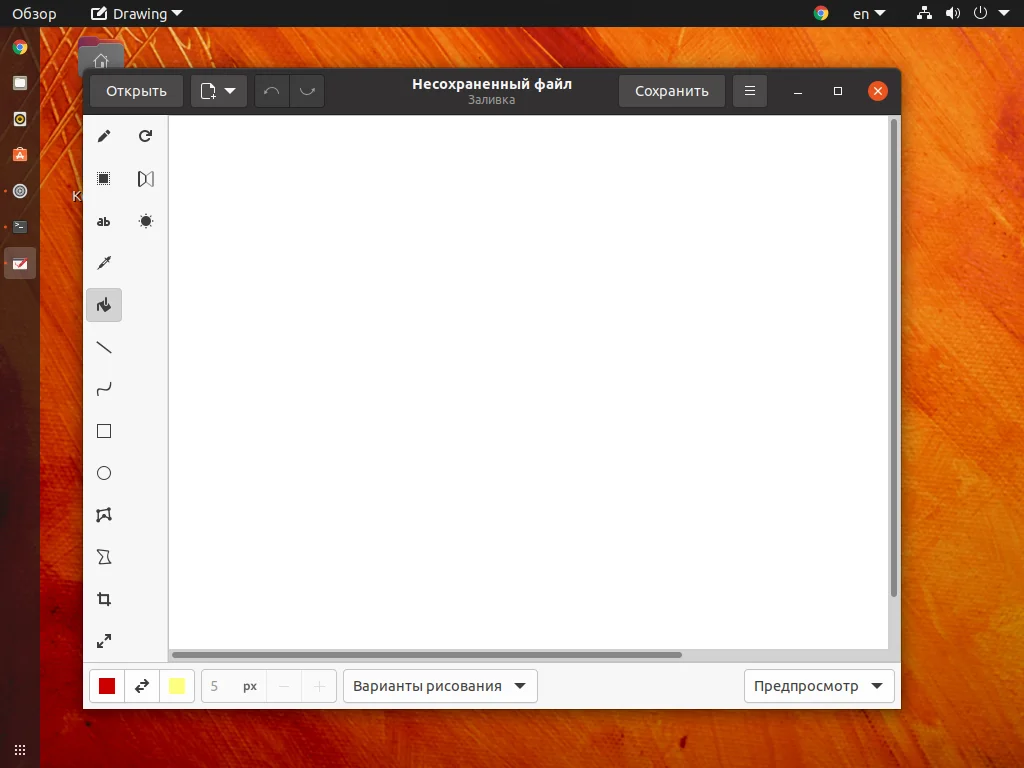Screen dimensions: 1024x768
Task: Pick the Rectangle shape tool
Action: pyautogui.click(x=104, y=431)
